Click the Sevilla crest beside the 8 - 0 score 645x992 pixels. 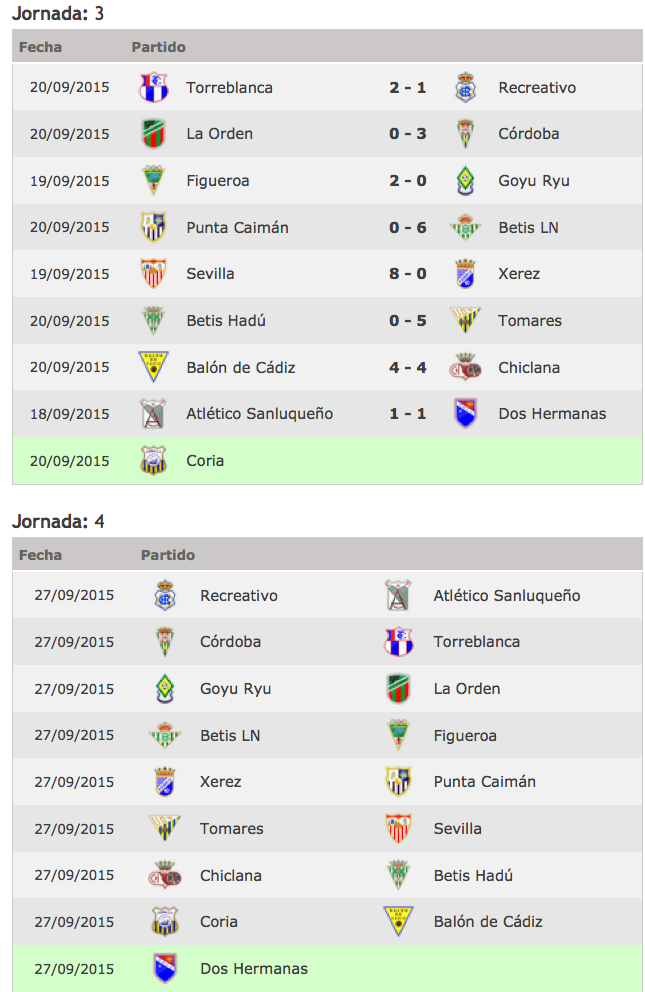153,273
